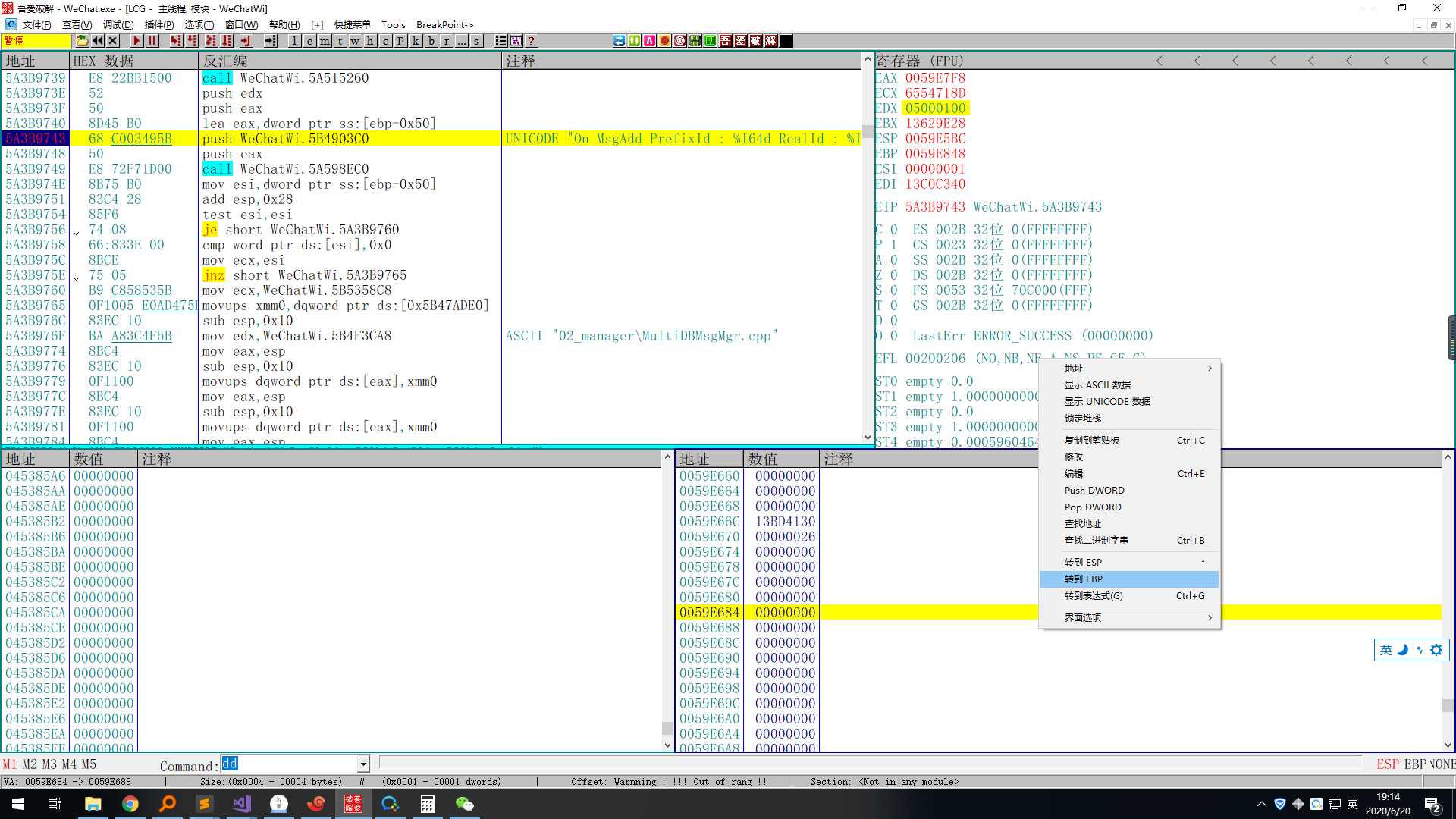Choose 显示 ASCII 数据 context entry
Viewport: 1456px width, 819px height.
1130,385
